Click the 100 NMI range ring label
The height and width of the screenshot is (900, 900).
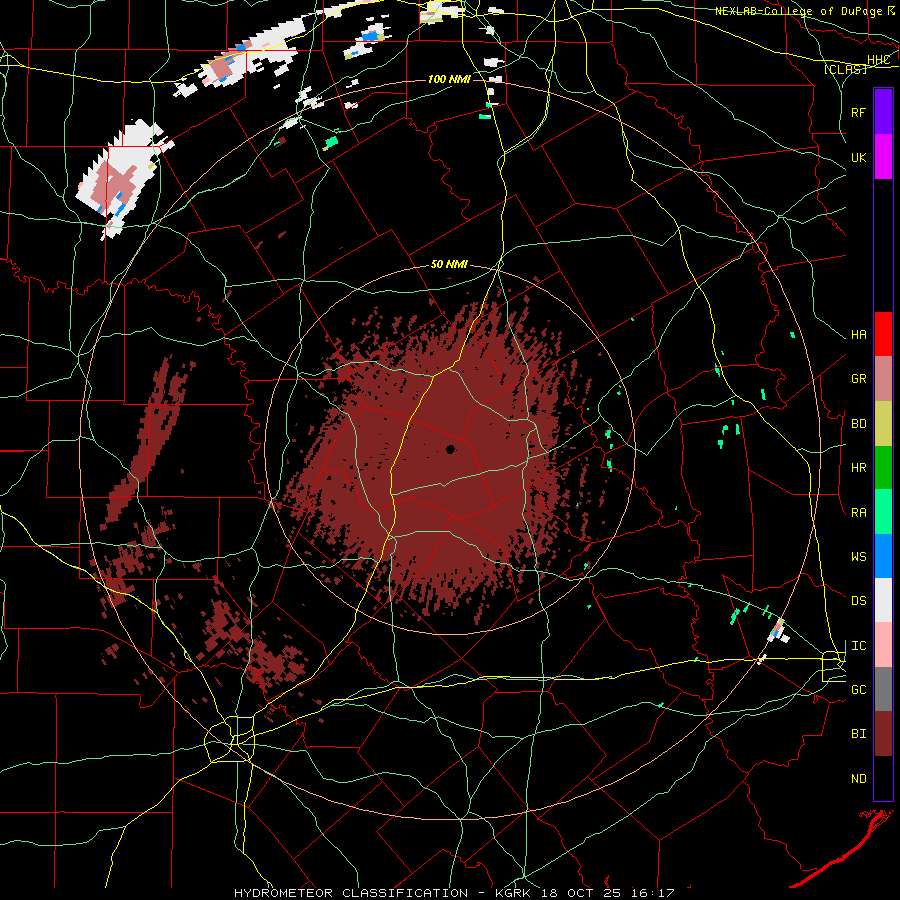[449, 79]
